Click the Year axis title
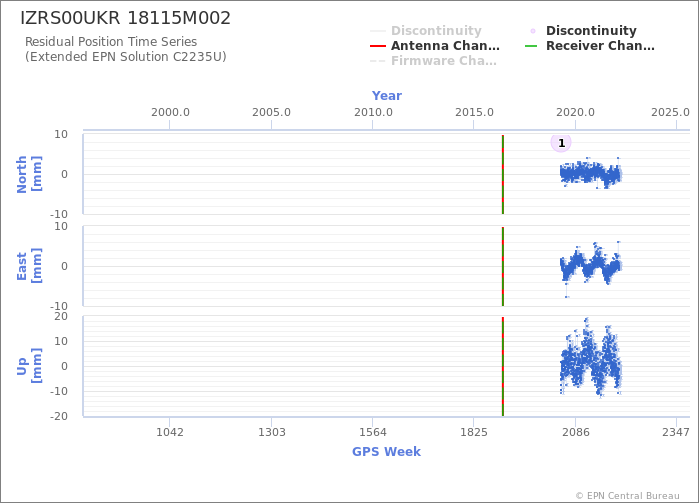Image resolution: width=700 pixels, height=504 pixels. click(x=387, y=96)
